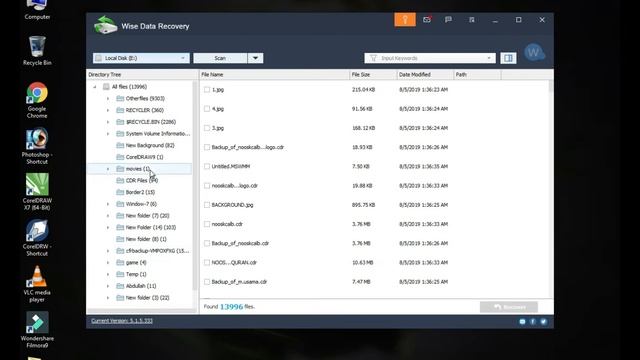Check the All files checkbox in tree
The width and height of the screenshot is (640, 360).
pyautogui.click(x=106, y=87)
